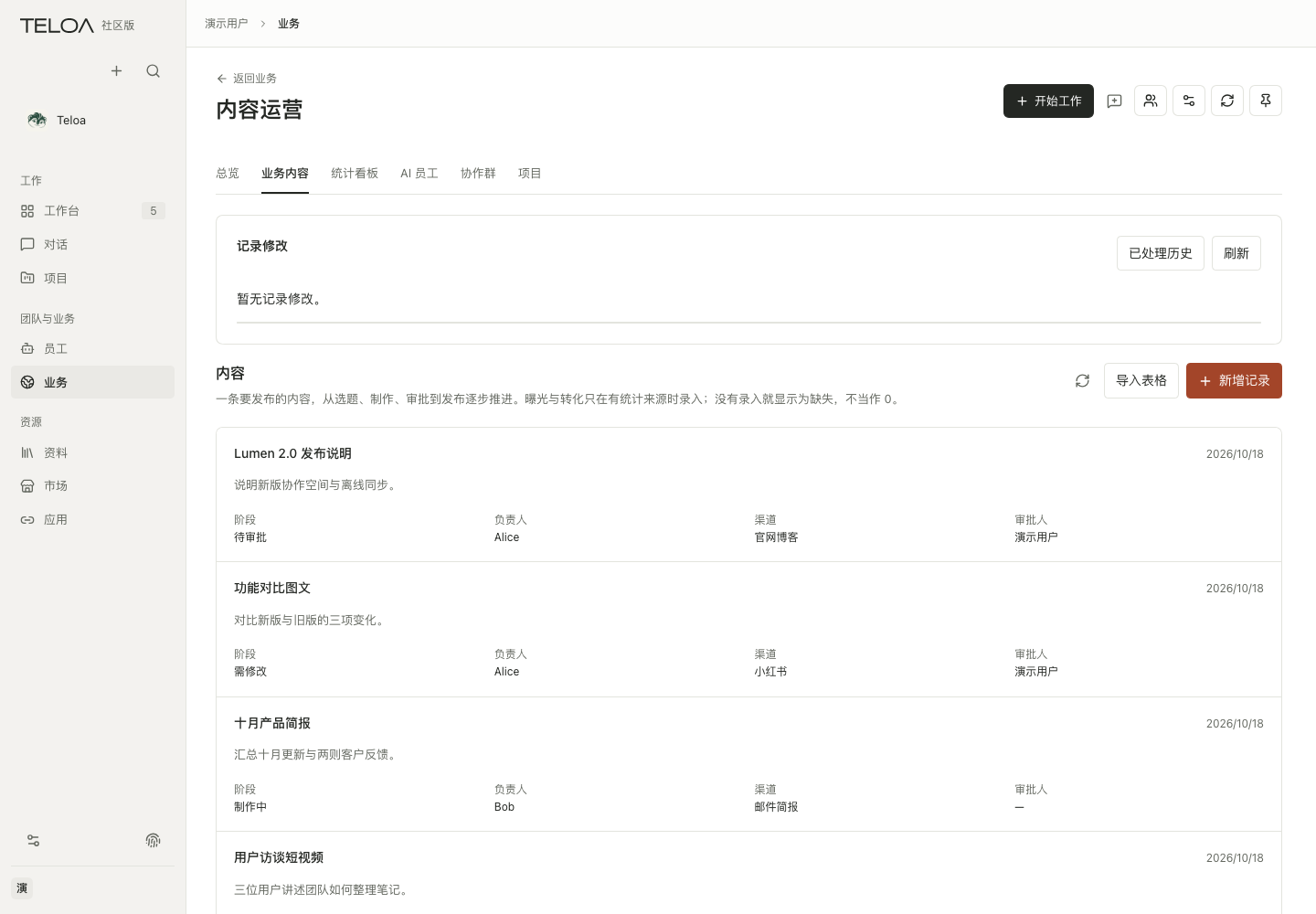The image size is (1316, 914).
Task: Click the fingerprint icon at sidebar bottom
Action: (x=153, y=841)
